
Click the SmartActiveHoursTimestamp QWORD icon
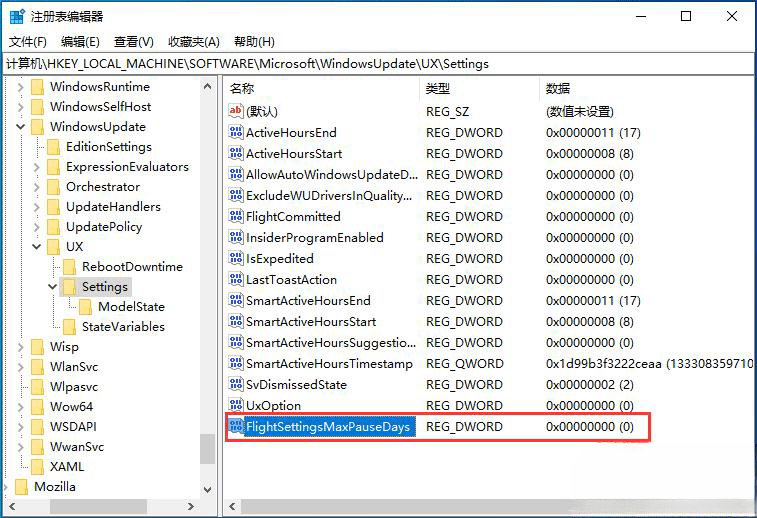(x=236, y=364)
